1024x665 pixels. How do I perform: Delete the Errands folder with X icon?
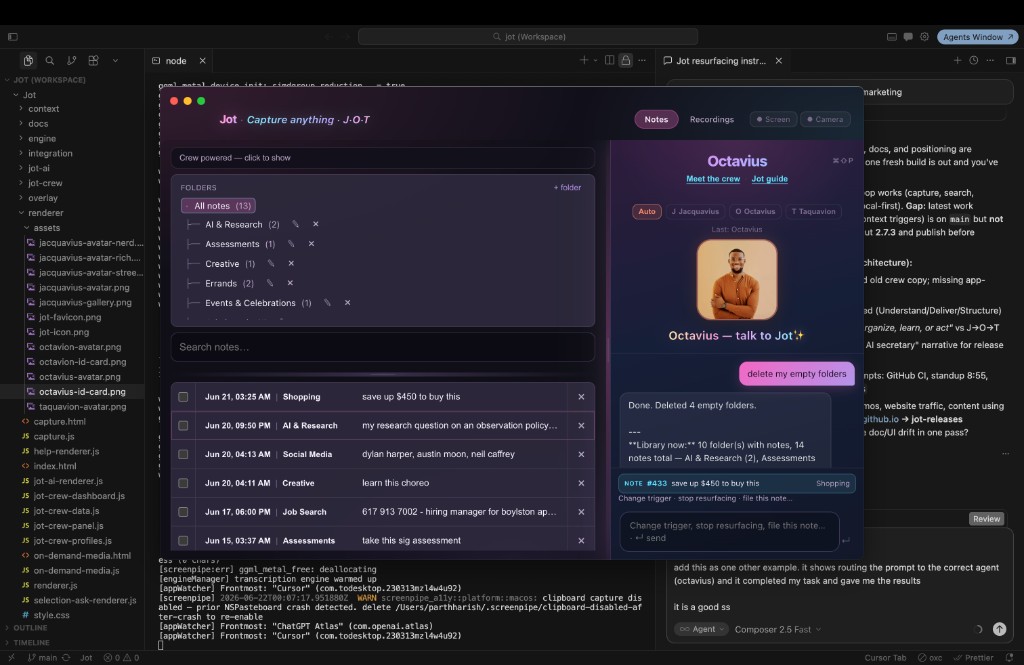pos(290,283)
